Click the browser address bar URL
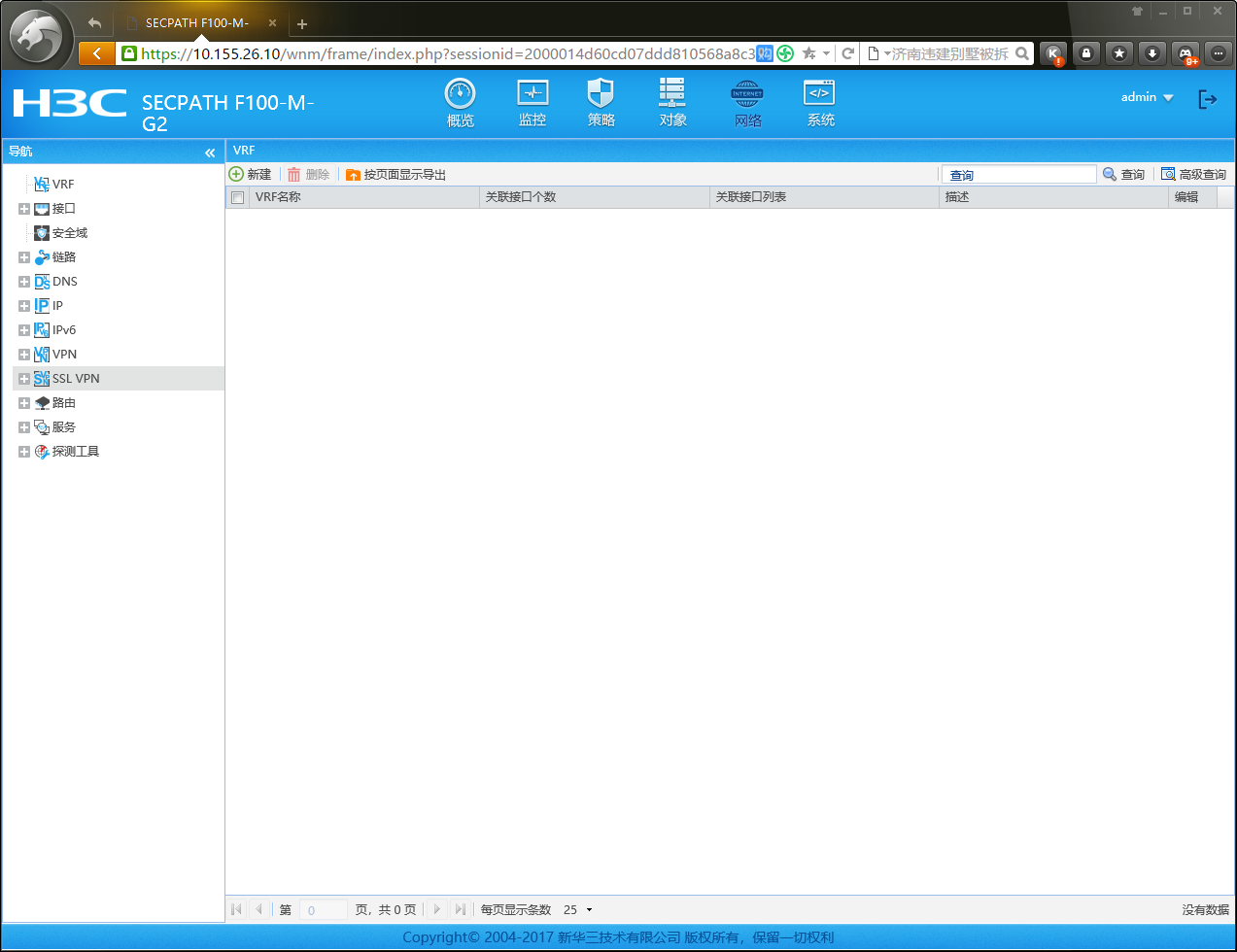Screen dimensions: 1237x952 pyautogui.click(x=447, y=53)
